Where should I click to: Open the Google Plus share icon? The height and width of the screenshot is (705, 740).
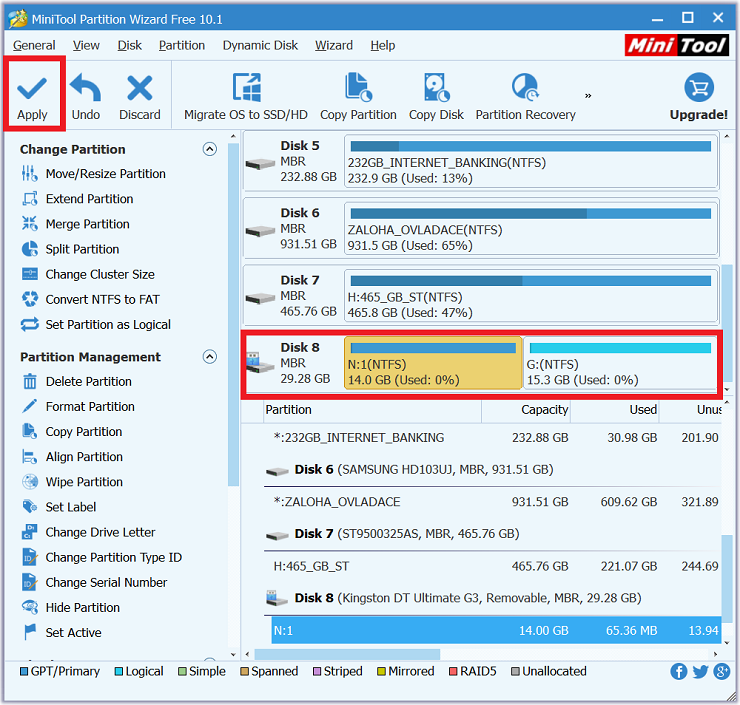pos(722,671)
